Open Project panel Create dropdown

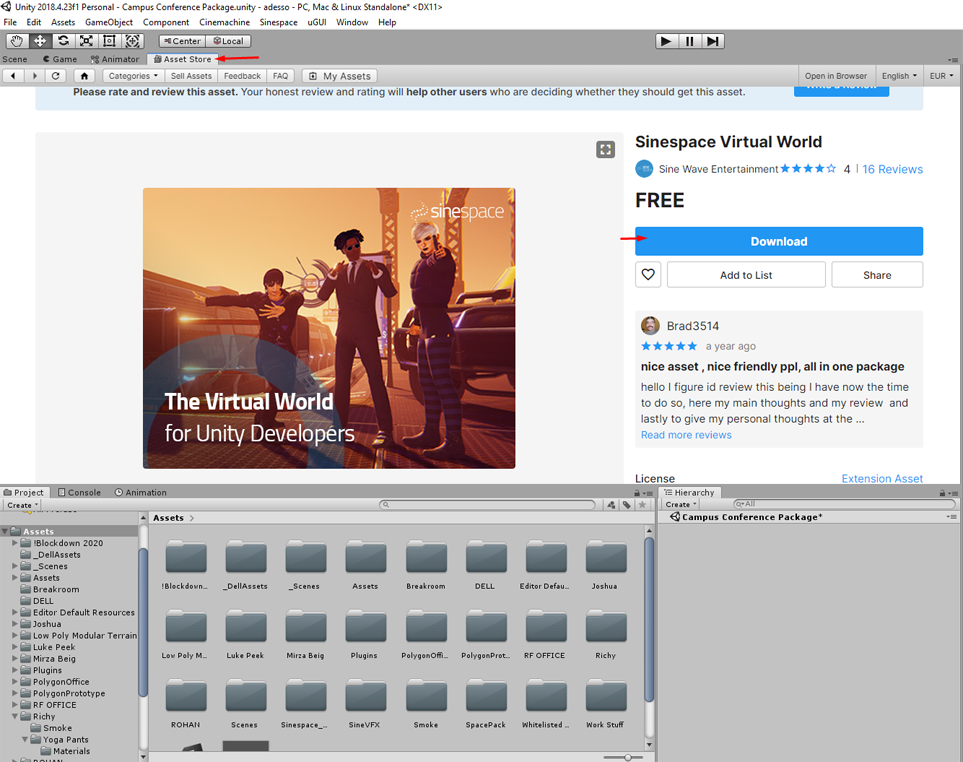[x=23, y=505]
